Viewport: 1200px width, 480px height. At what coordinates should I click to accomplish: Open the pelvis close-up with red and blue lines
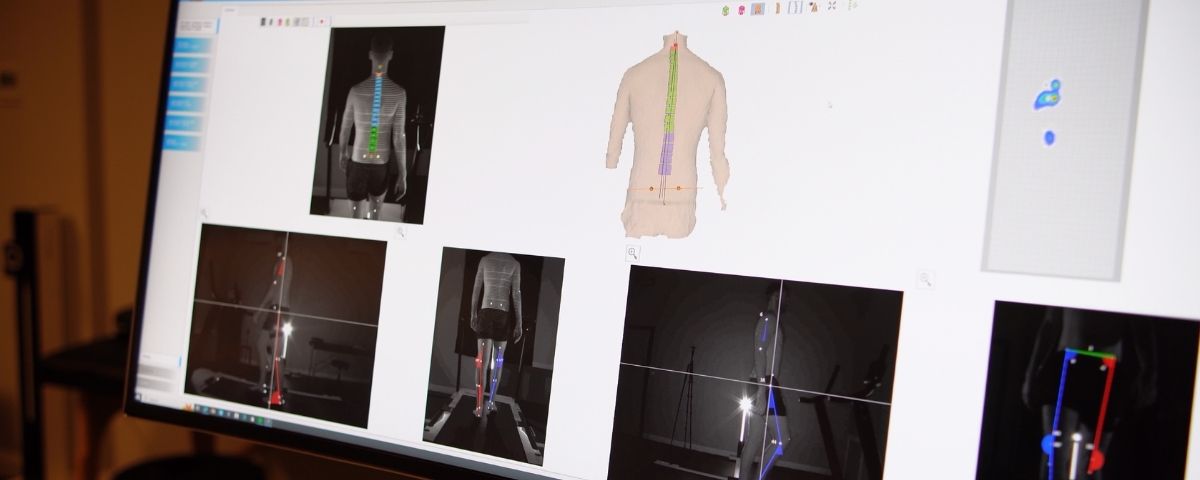pos(1090,392)
